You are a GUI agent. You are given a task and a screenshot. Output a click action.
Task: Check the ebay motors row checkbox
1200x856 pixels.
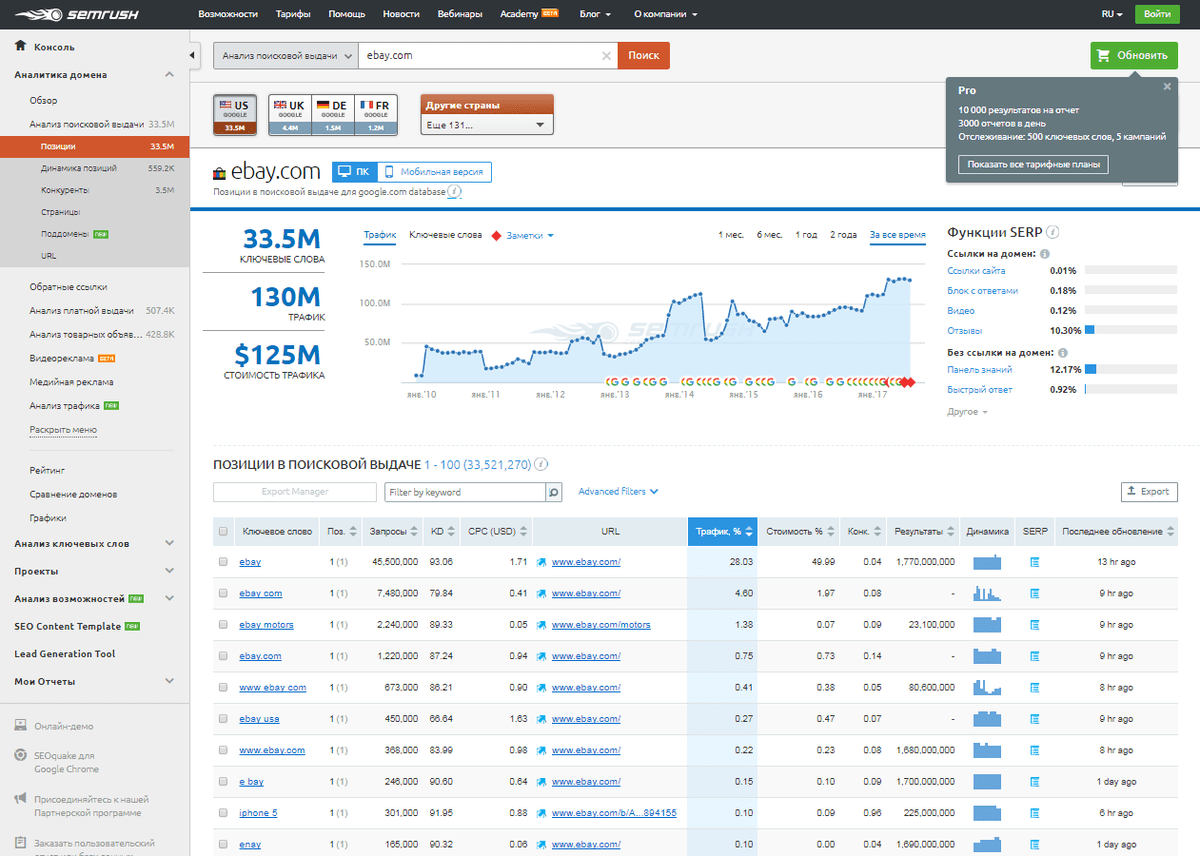tap(223, 625)
